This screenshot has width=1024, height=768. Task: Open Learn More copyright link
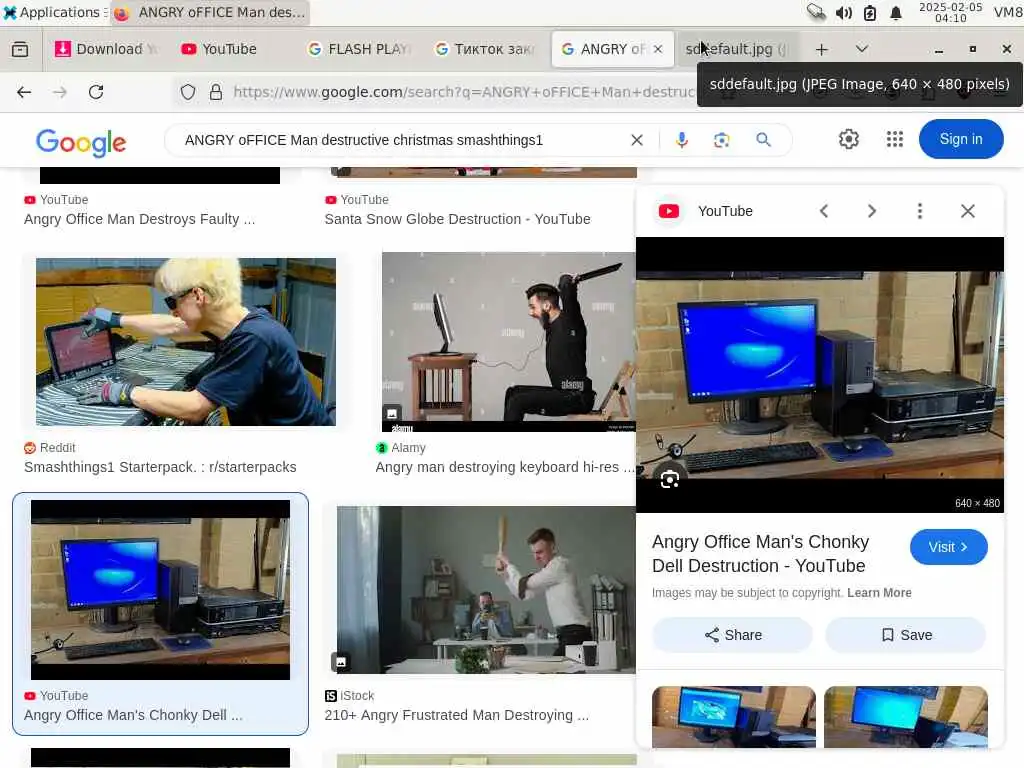[879, 593]
